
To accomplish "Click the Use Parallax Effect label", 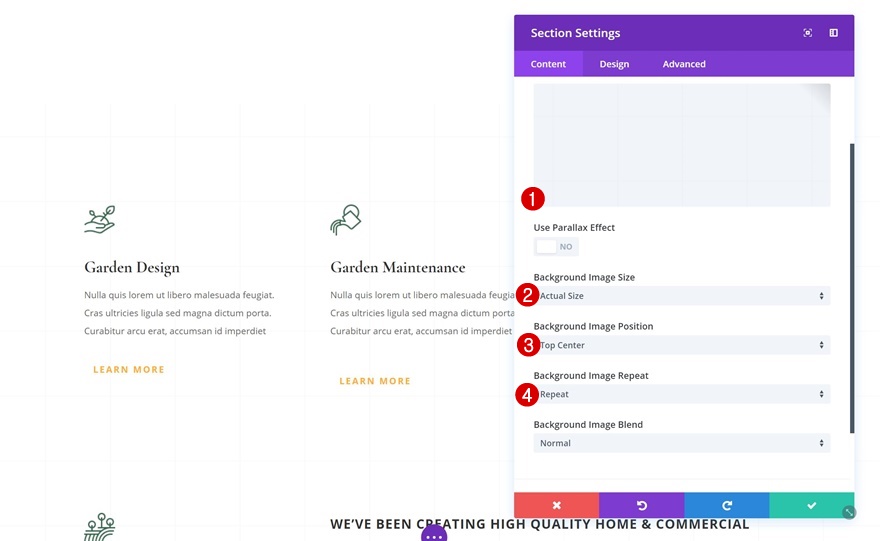I will click(574, 227).
